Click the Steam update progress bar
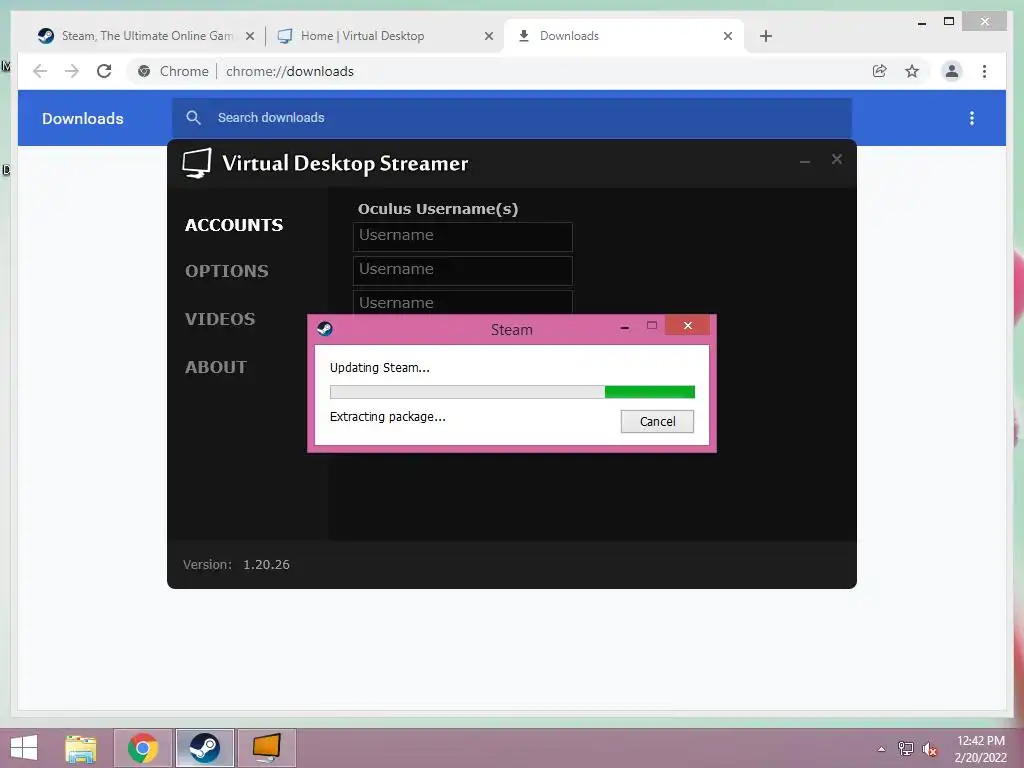The image size is (1024, 768). pos(512,392)
